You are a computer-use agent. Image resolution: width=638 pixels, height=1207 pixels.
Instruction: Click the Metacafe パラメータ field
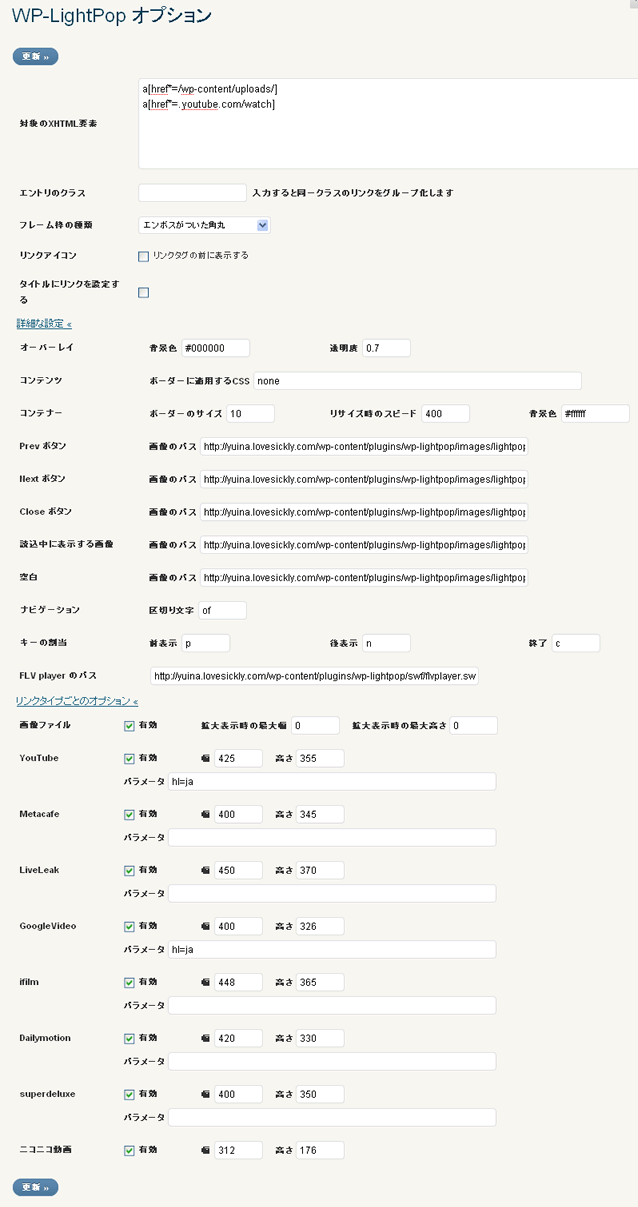332,837
